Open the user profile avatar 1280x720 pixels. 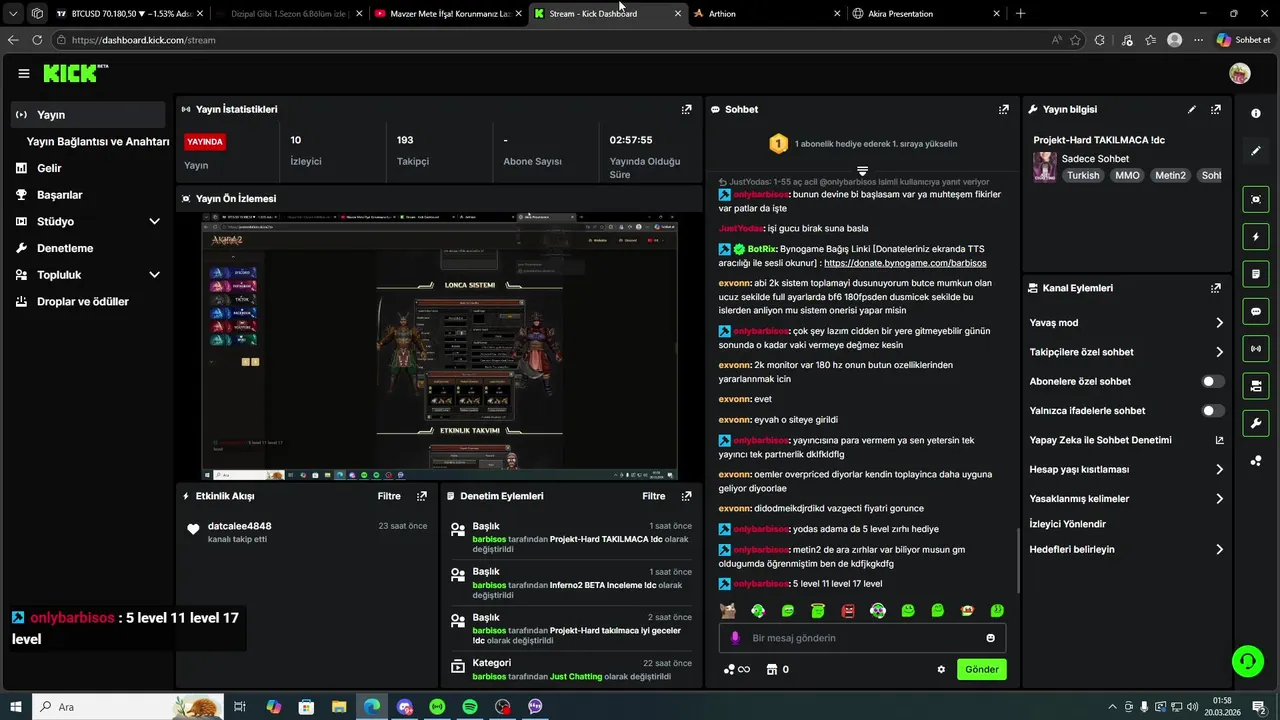(x=1240, y=73)
